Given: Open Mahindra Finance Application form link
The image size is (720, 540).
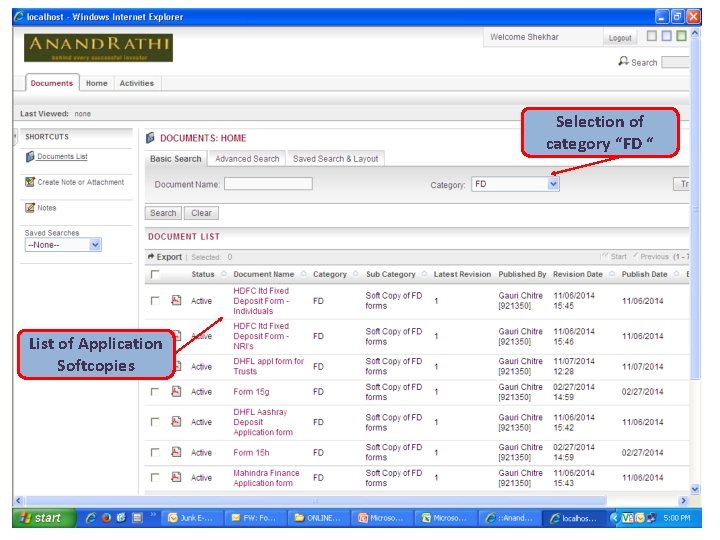Looking at the screenshot, I should click(266, 478).
